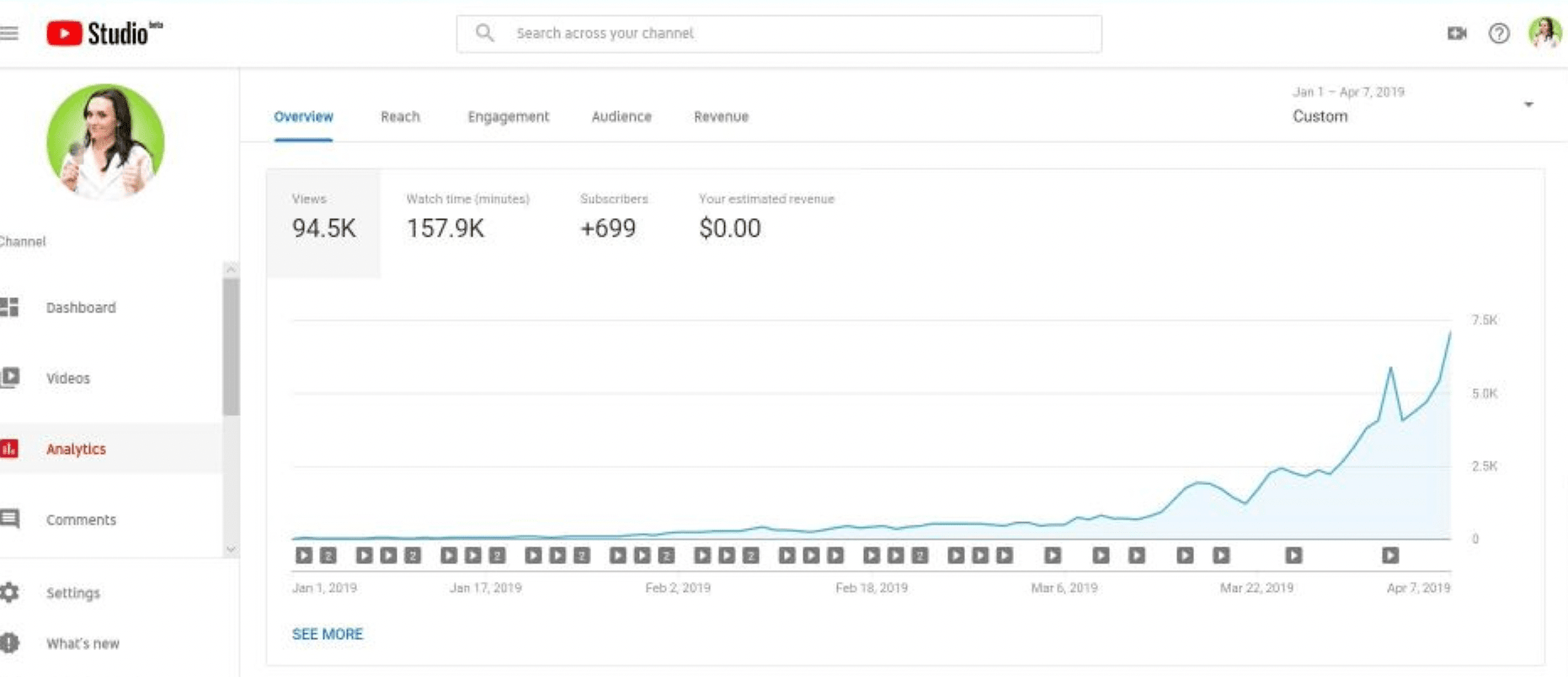
Task: Open Settings gear in sidebar
Action: coord(10,593)
